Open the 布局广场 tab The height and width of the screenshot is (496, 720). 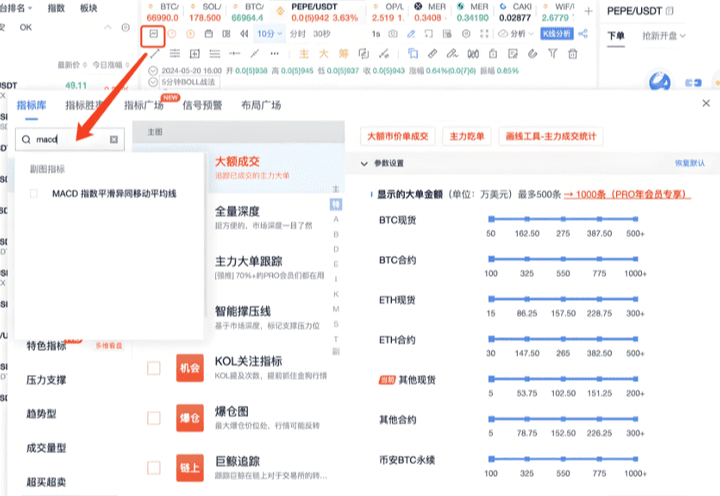point(261,105)
